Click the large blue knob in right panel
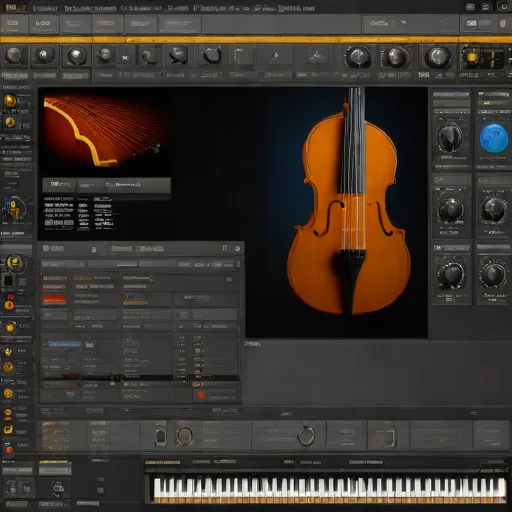 tap(494, 138)
